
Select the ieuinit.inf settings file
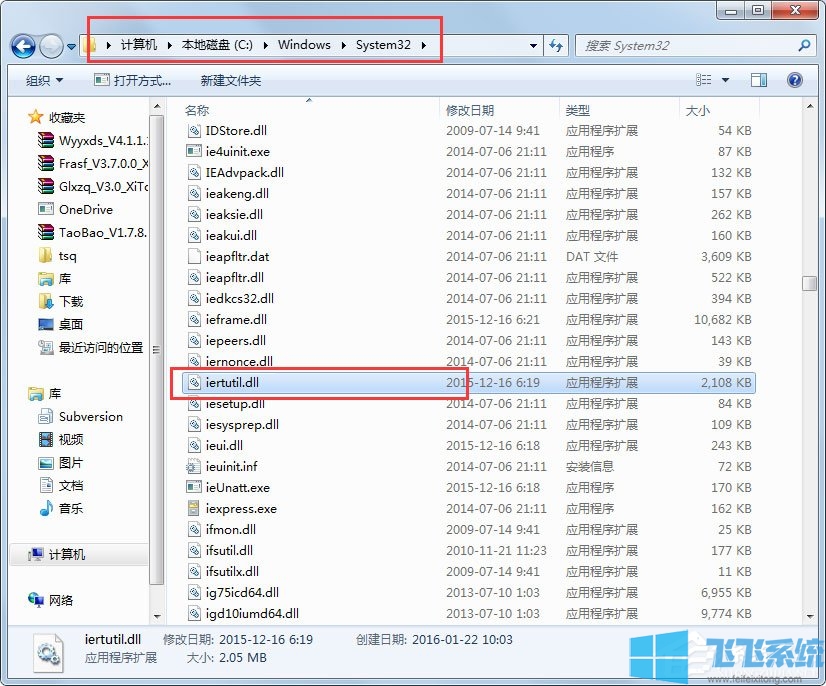tap(231, 466)
